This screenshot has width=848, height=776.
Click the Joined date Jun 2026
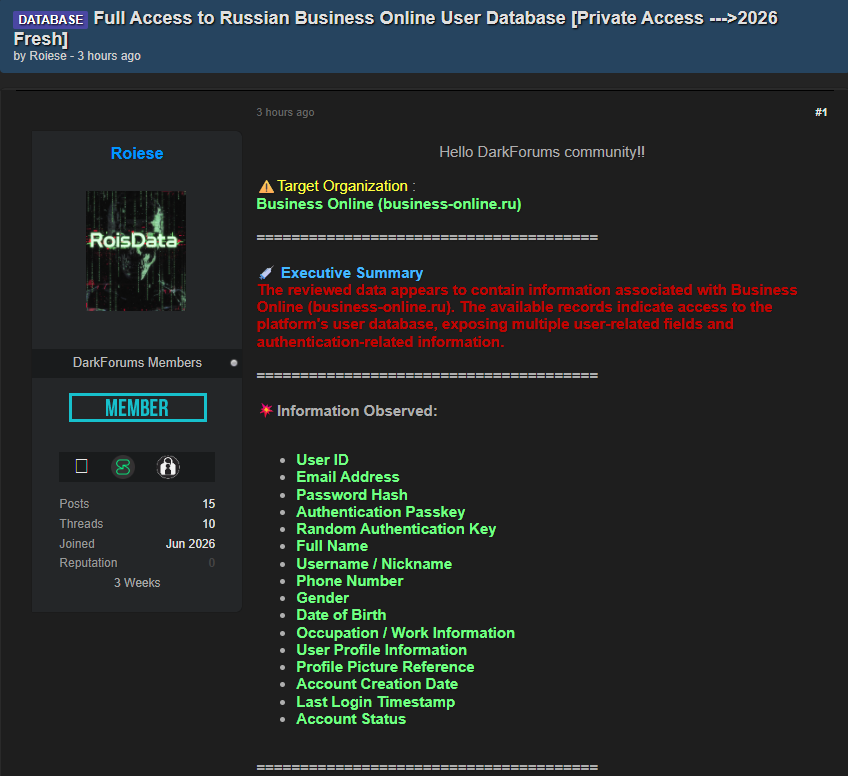pyautogui.click(x=190, y=543)
